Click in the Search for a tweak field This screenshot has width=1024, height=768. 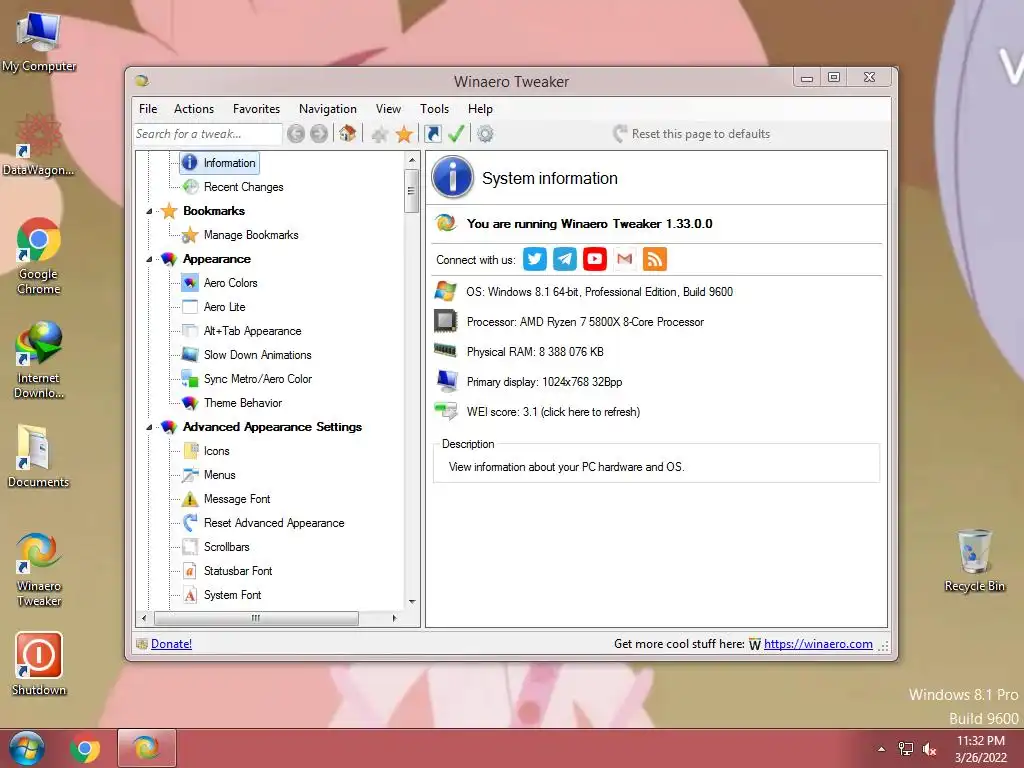click(208, 134)
